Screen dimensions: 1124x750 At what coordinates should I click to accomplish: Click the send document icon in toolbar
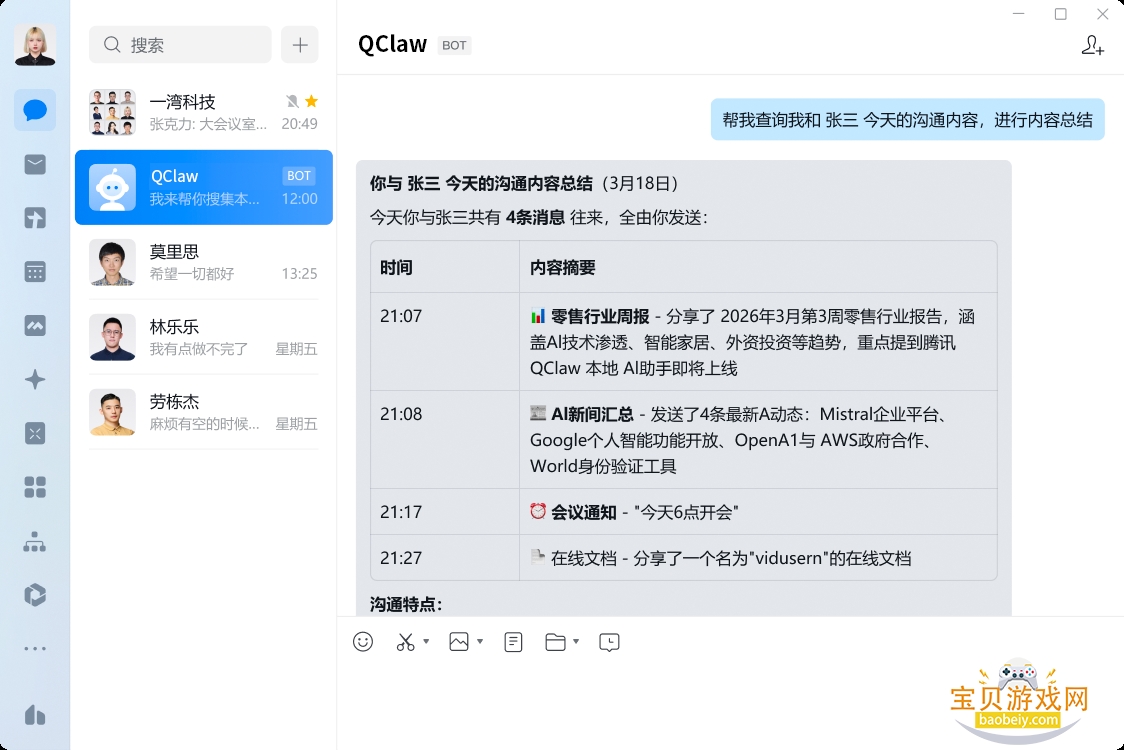tap(513, 642)
